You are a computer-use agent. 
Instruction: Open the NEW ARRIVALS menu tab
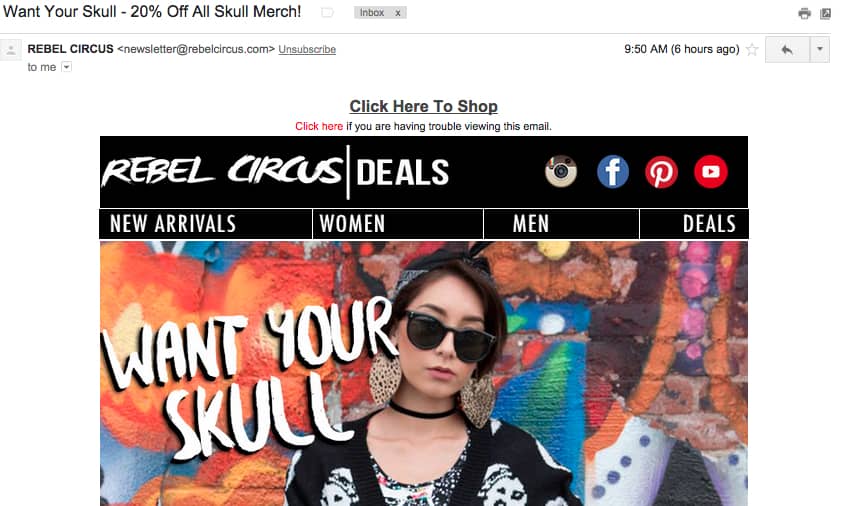pos(206,224)
